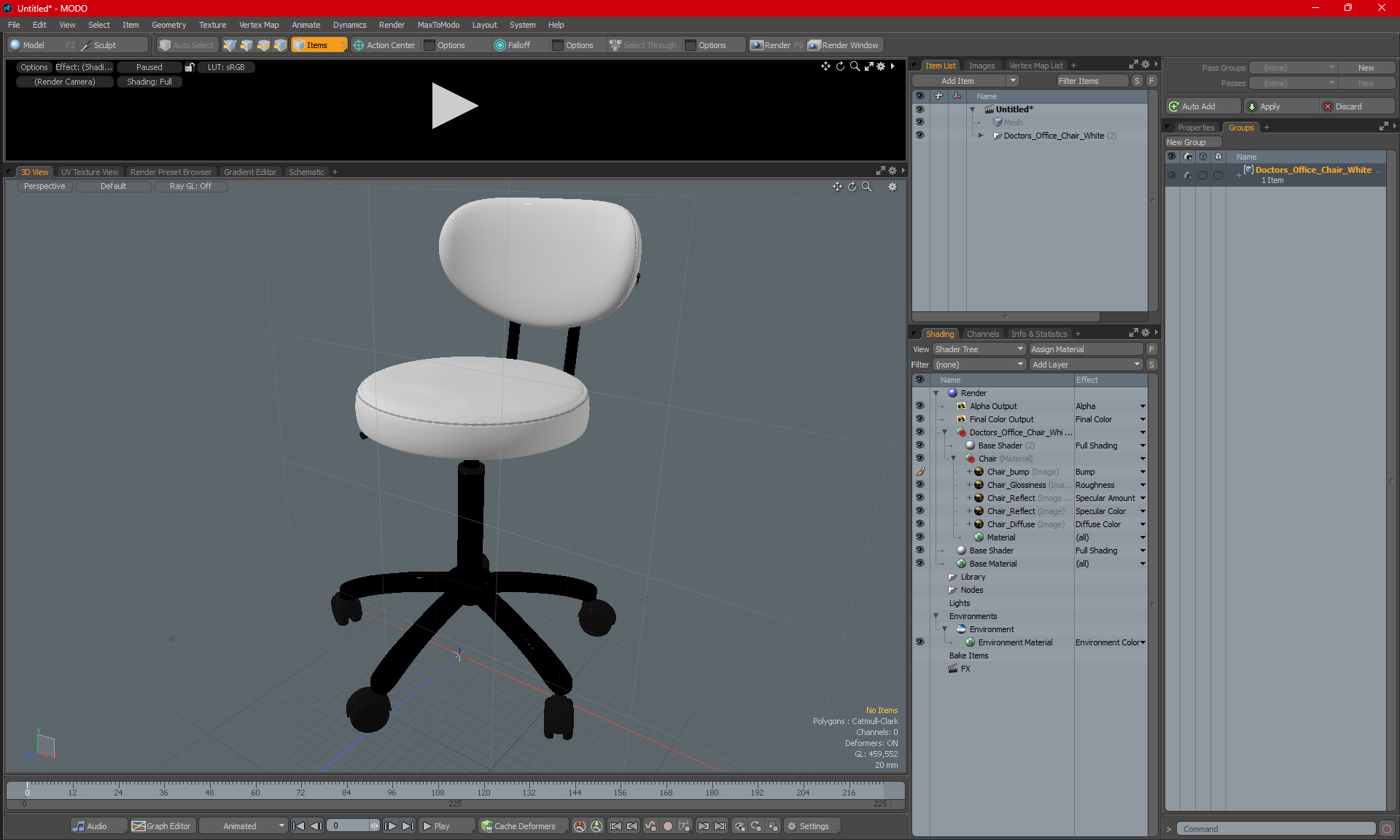Collapse the Chair material group
The image size is (1400, 840).
coord(954,459)
